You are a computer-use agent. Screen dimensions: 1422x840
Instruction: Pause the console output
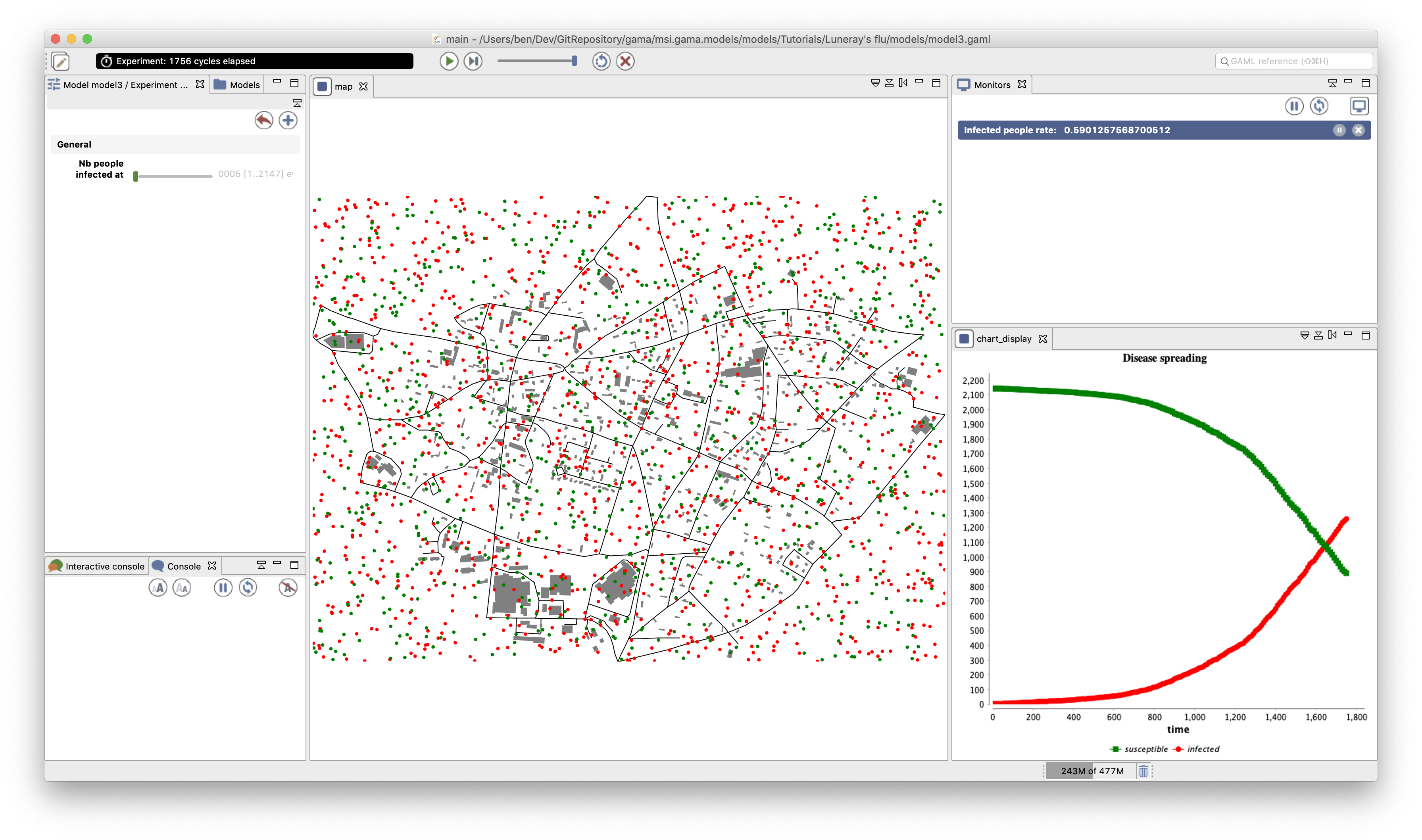[223, 587]
